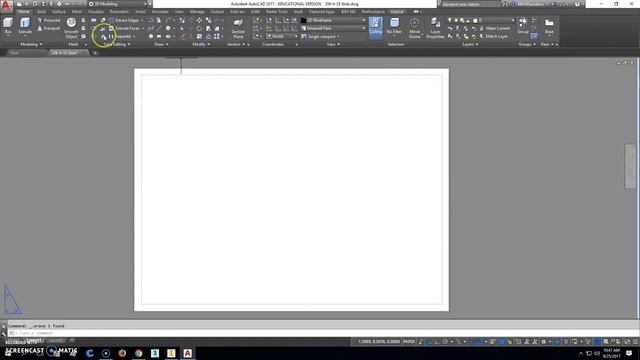
Task: Click the Base view tool
Action: tap(549, 27)
